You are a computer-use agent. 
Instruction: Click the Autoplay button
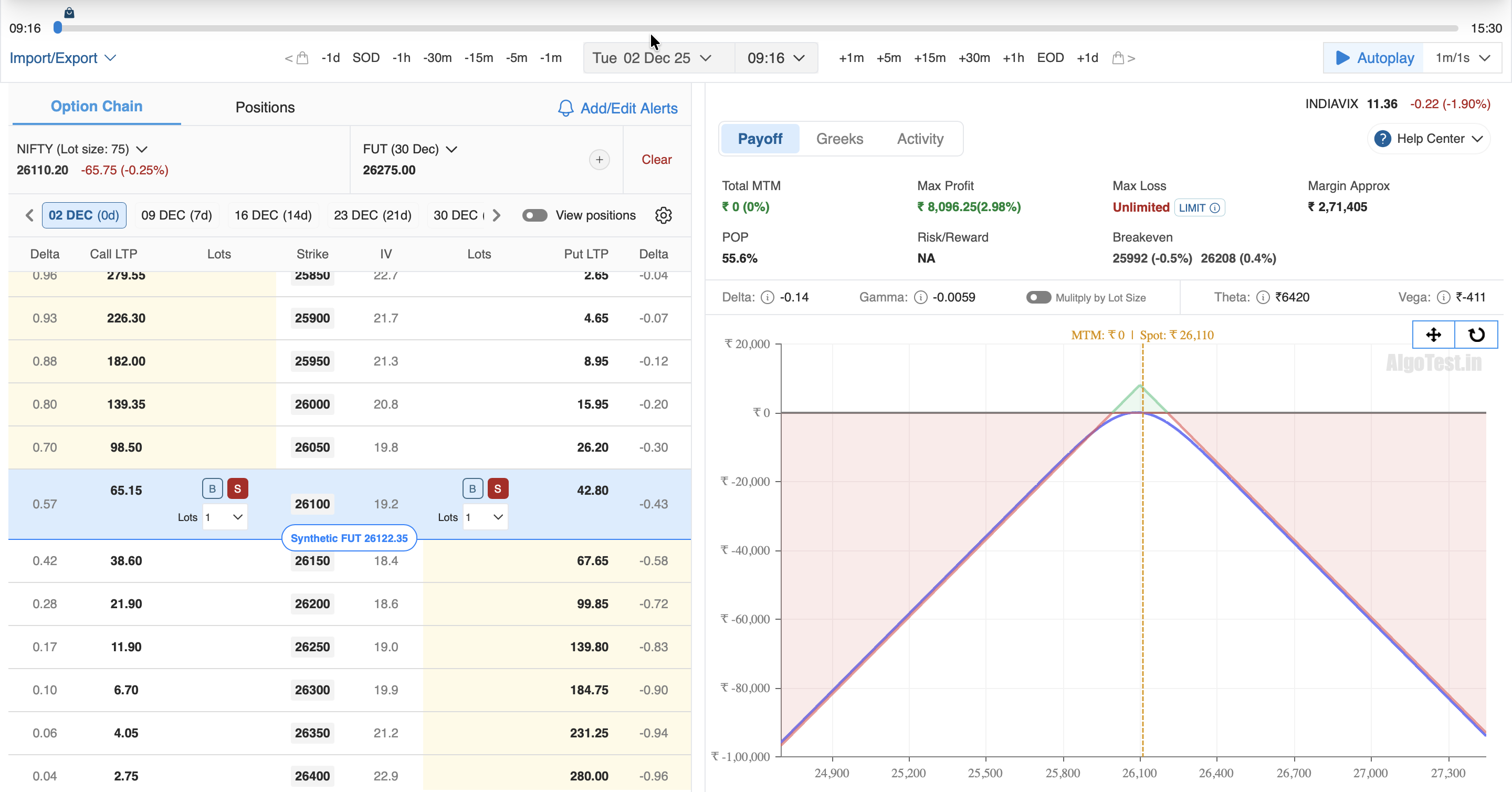(x=1373, y=58)
